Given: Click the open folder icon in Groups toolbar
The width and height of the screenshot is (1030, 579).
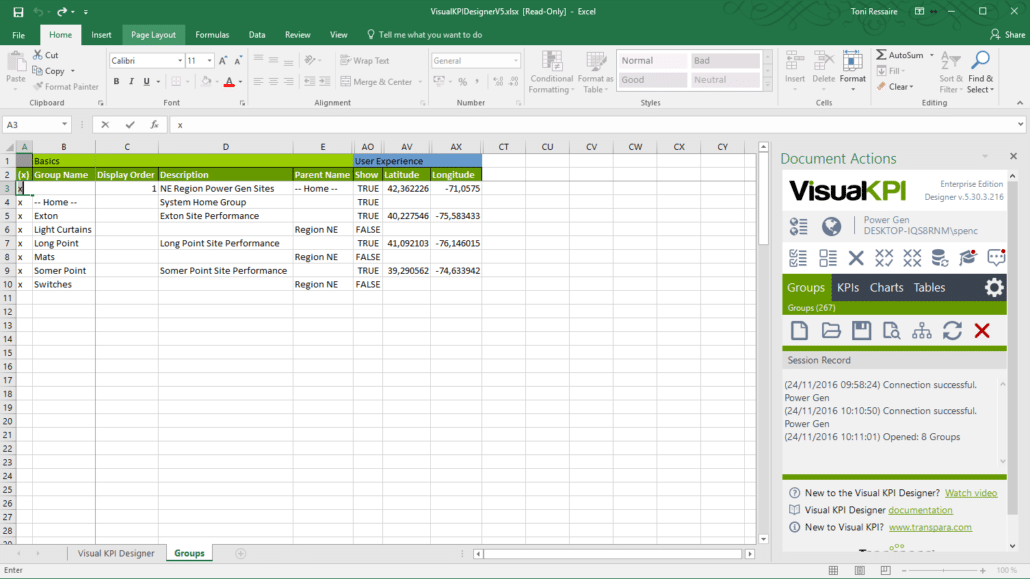Looking at the screenshot, I should tap(830, 331).
